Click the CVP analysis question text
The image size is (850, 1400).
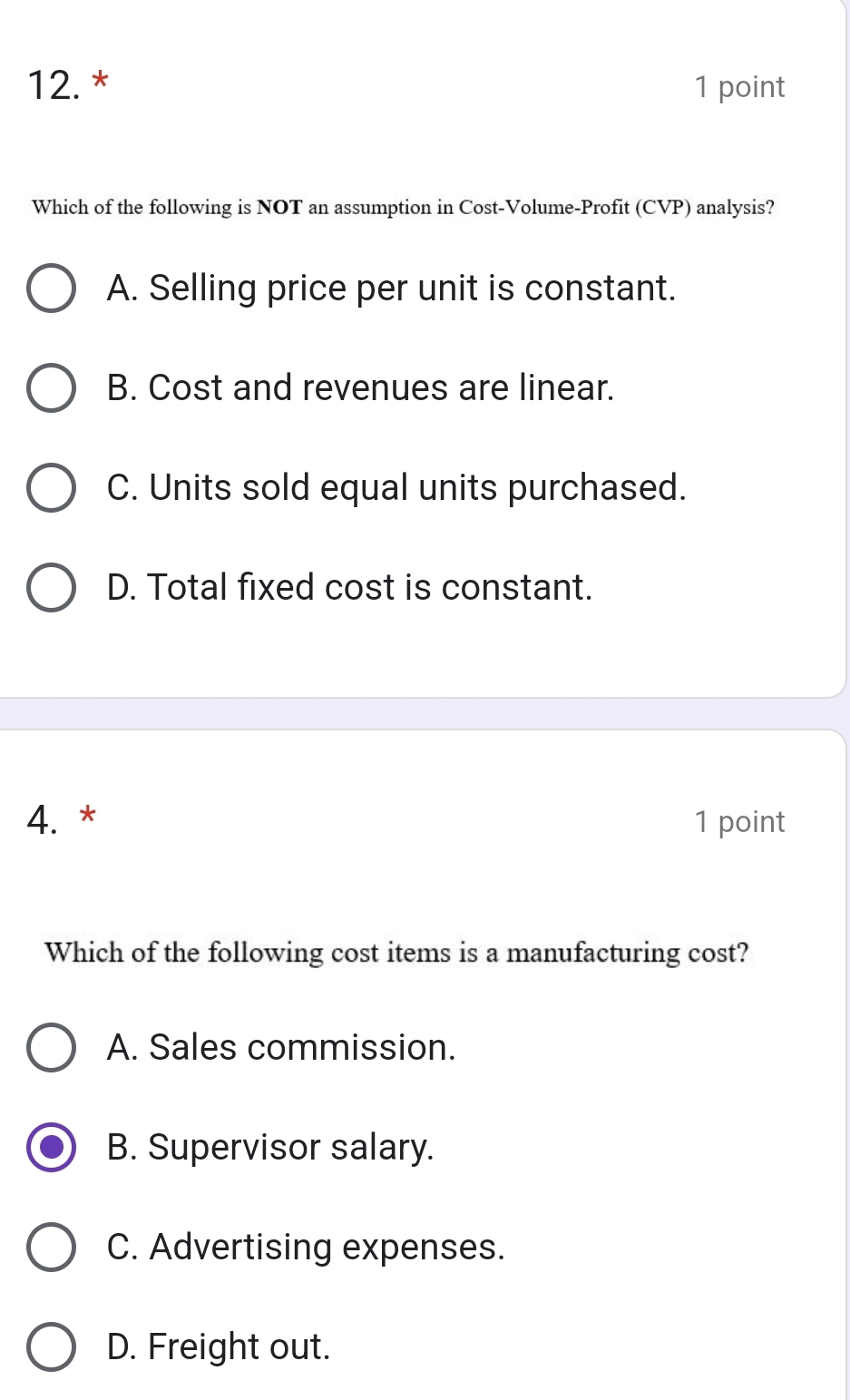pyautogui.click(x=403, y=208)
